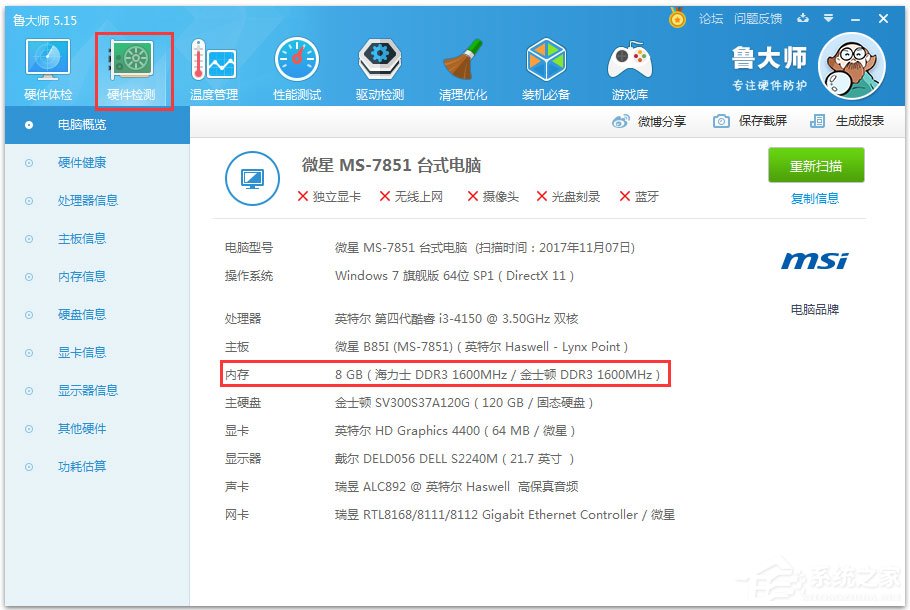This screenshot has width=910, height=610.
Task: Click the 复制信息 copy info link
Action: point(817,197)
